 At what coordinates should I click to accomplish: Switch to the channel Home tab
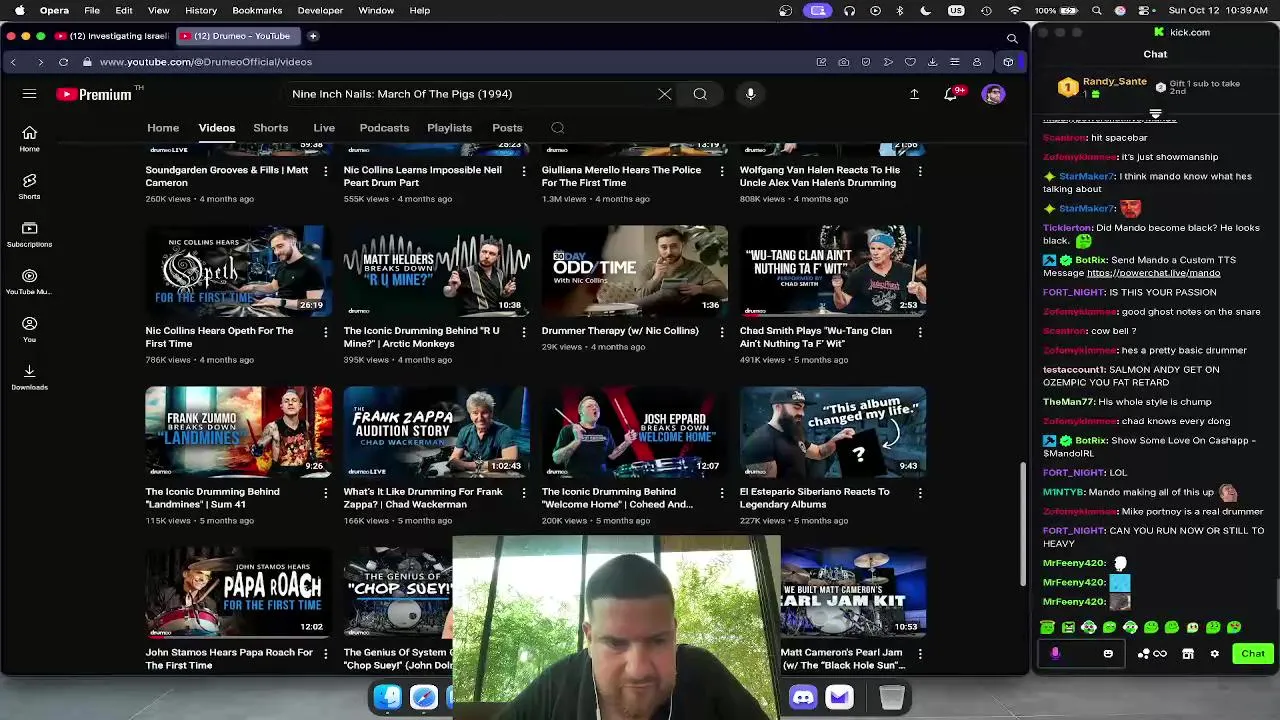tap(163, 128)
